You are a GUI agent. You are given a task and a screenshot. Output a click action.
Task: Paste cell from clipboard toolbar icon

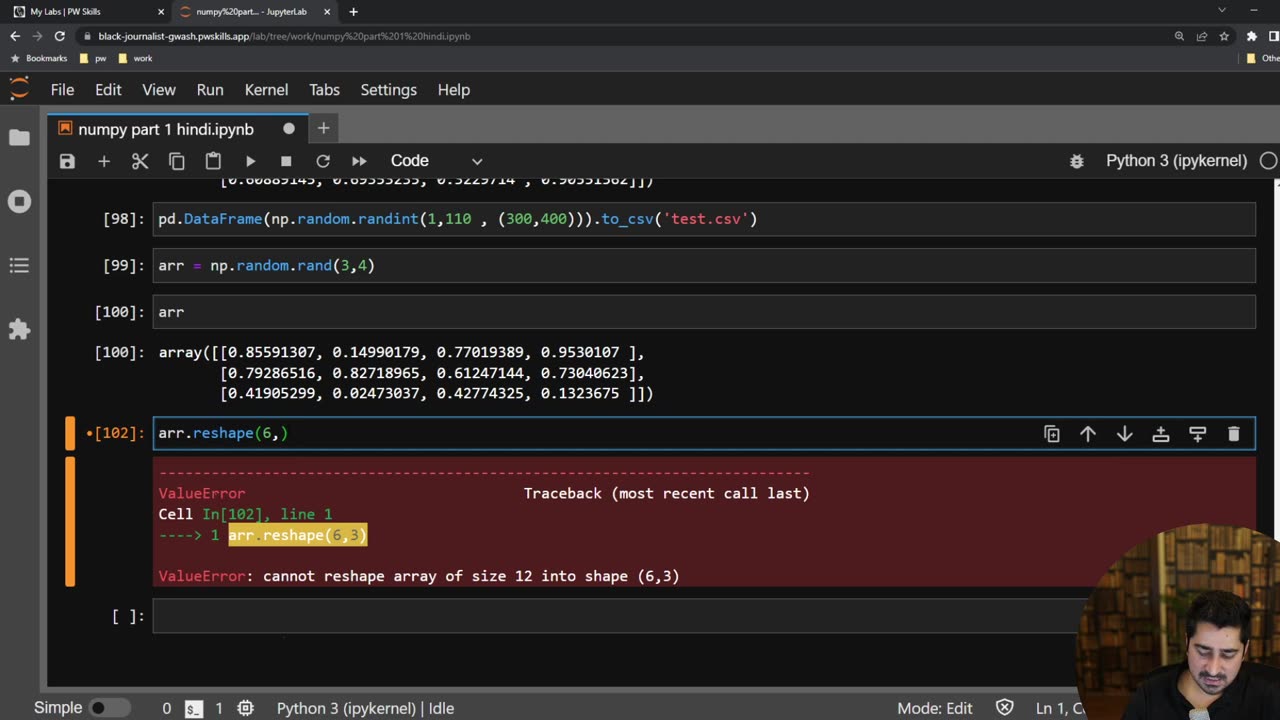point(213,161)
